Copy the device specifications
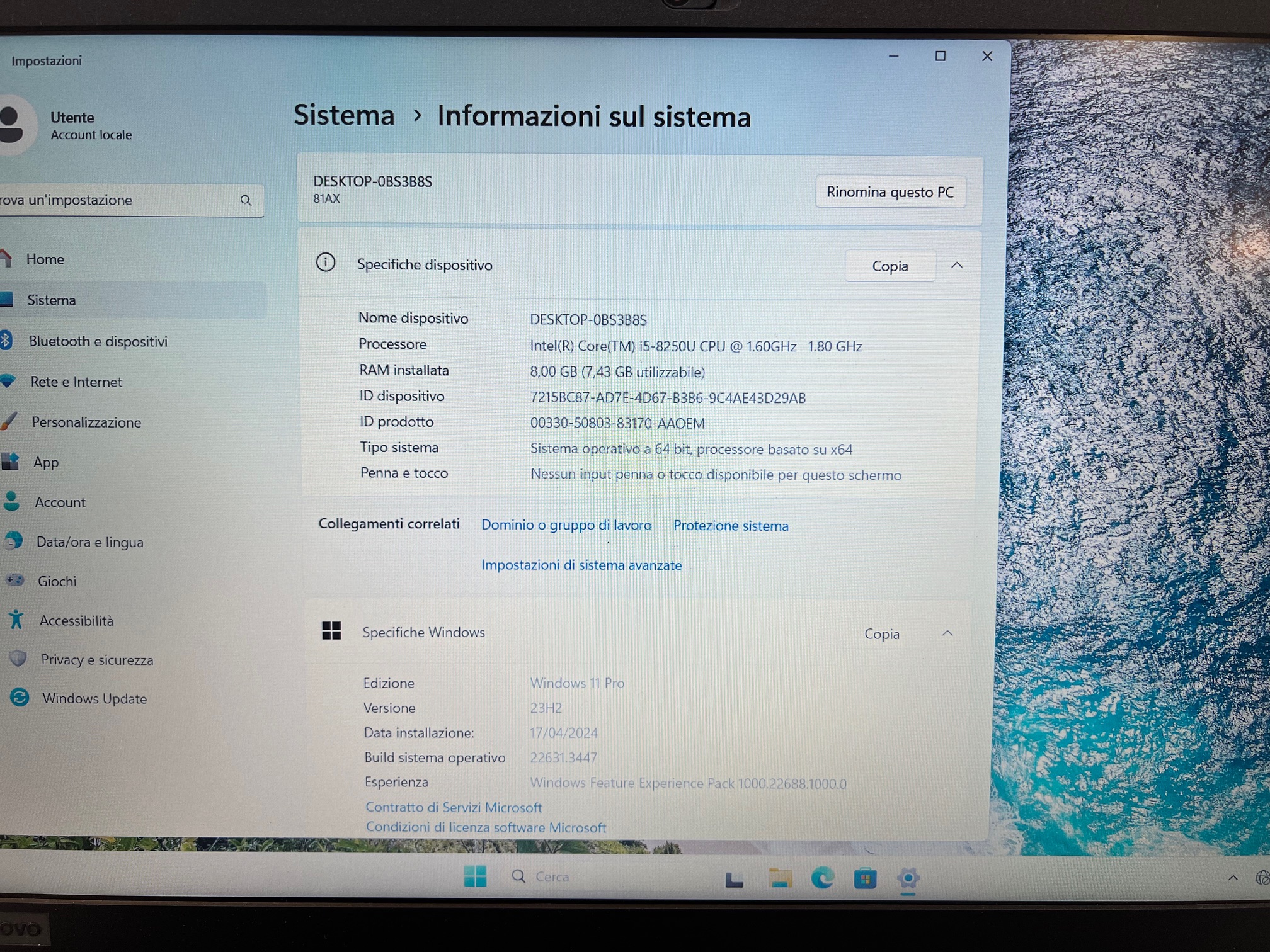Image resolution: width=1270 pixels, height=952 pixels. [890, 266]
